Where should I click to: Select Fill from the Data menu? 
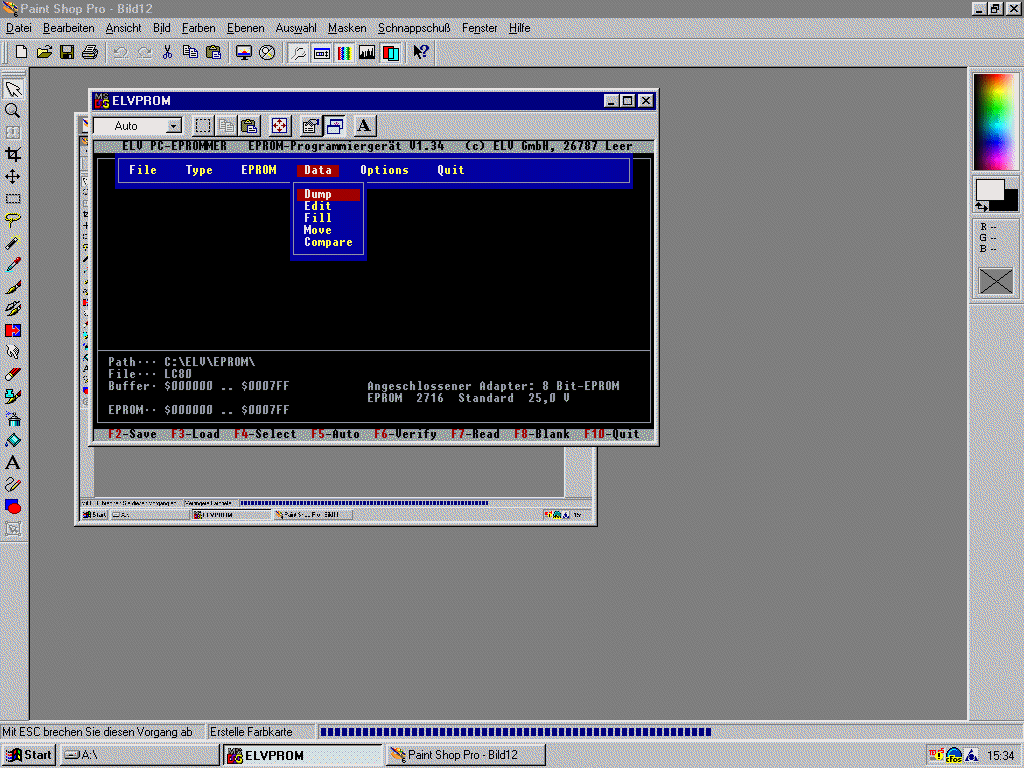(317, 218)
